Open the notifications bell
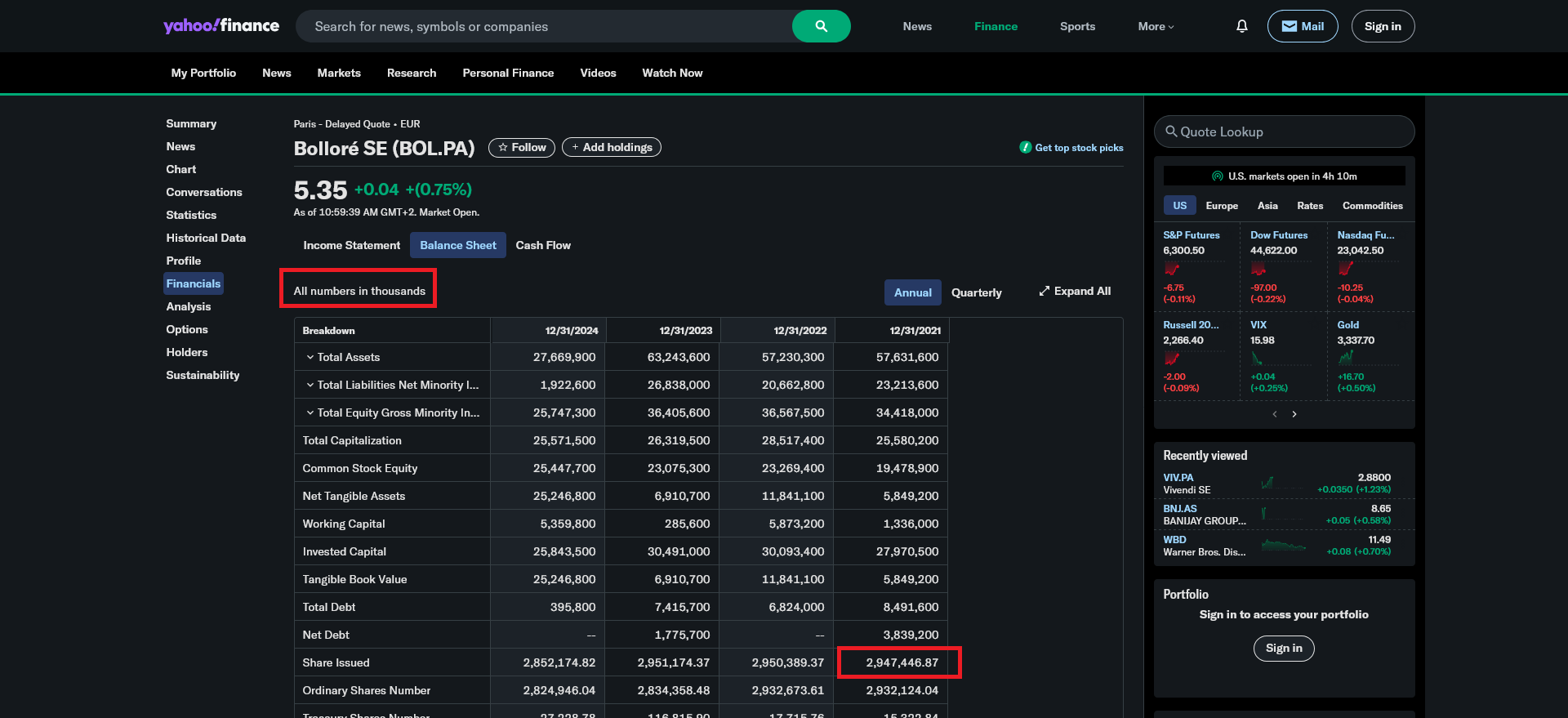This screenshot has width=1568, height=718. (1241, 26)
